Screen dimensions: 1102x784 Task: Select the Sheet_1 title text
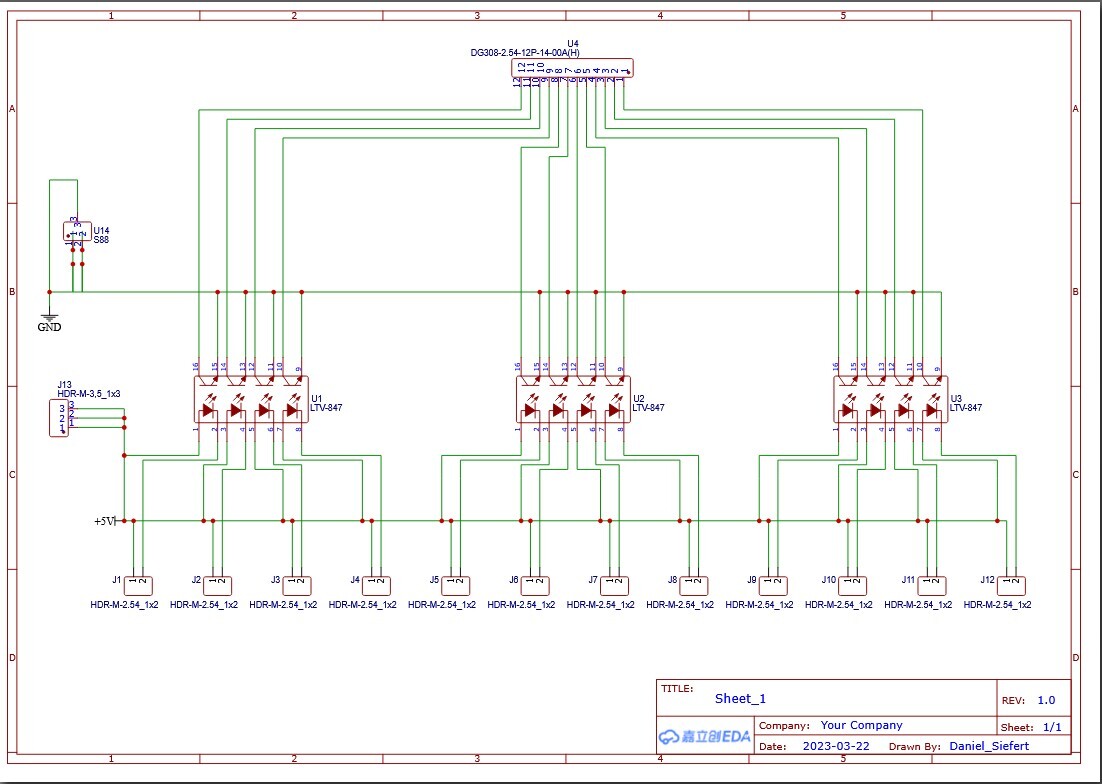[740, 699]
